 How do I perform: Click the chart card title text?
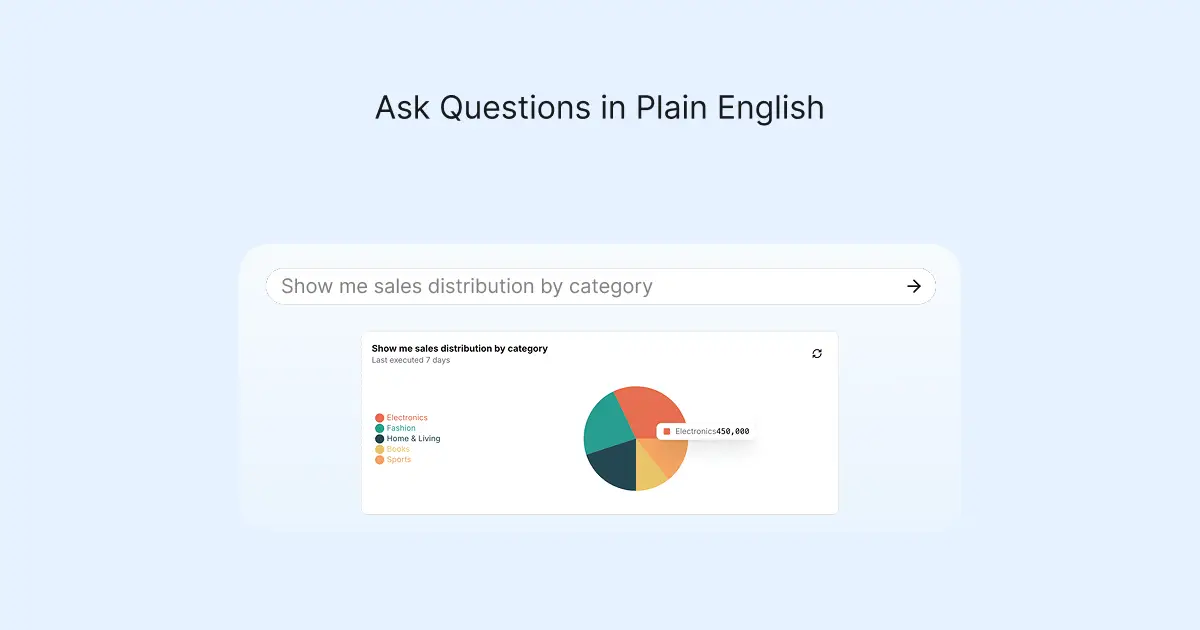coord(459,349)
